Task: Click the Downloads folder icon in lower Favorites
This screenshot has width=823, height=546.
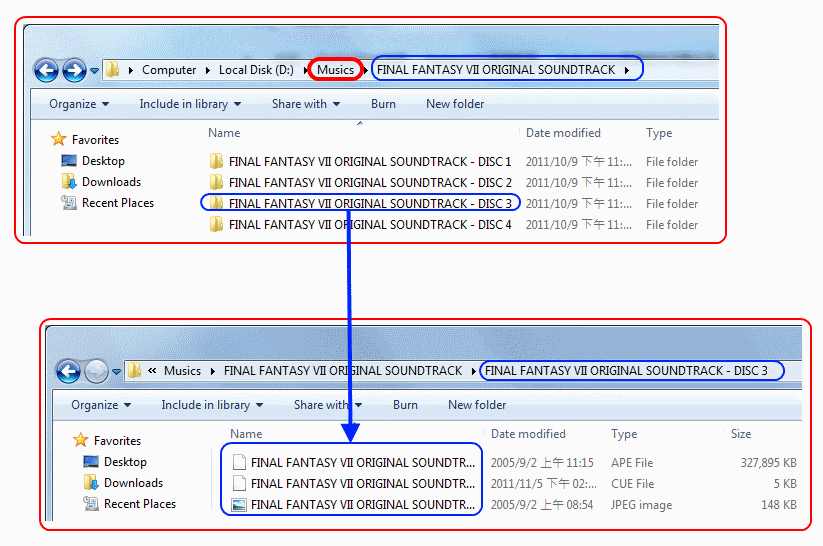Action: [x=91, y=482]
